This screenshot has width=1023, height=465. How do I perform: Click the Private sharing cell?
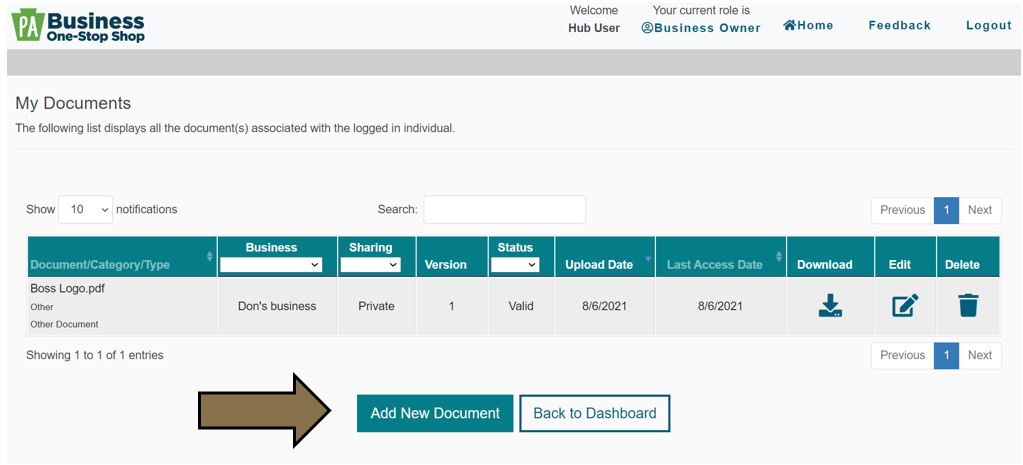376,306
